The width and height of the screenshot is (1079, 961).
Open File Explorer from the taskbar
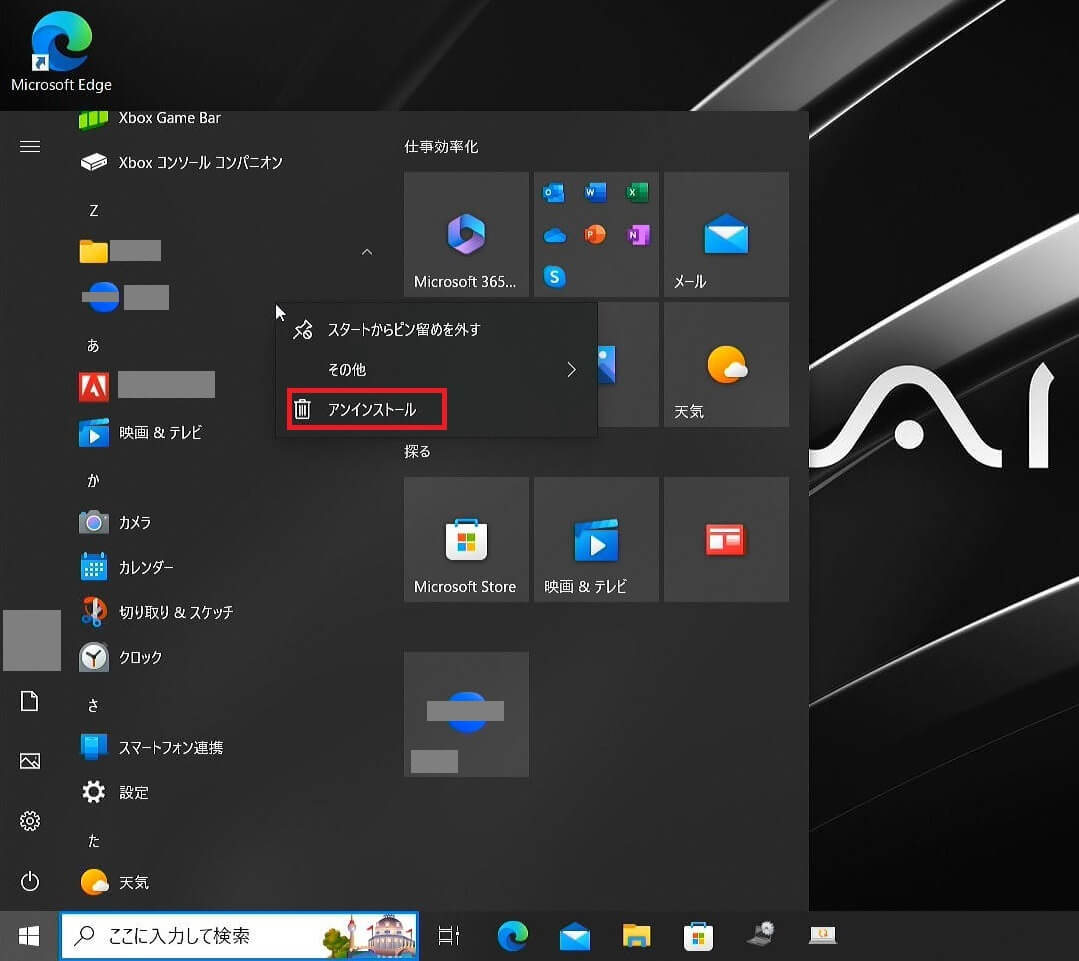(637, 936)
